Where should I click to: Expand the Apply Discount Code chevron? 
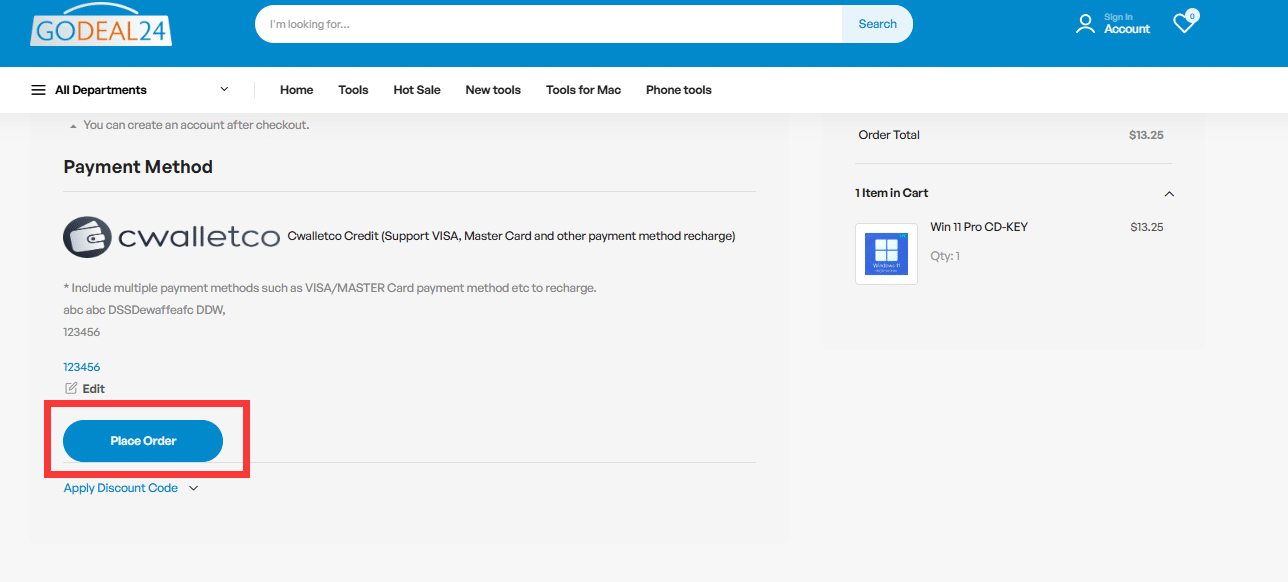tap(193, 488)
